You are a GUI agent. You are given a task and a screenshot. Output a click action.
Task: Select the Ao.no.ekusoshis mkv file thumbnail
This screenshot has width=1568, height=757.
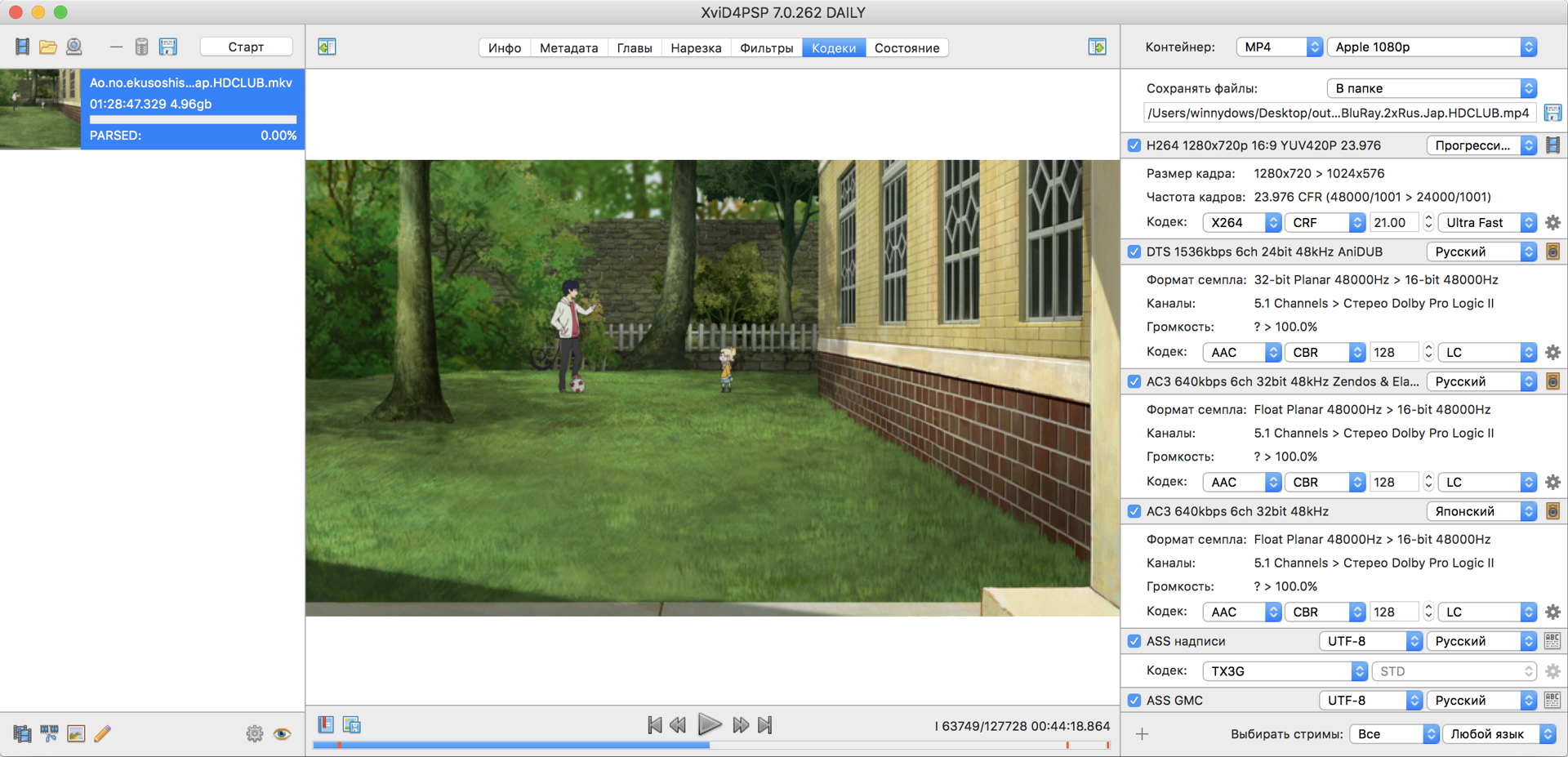pyautogui.click(x=40, y=109)
